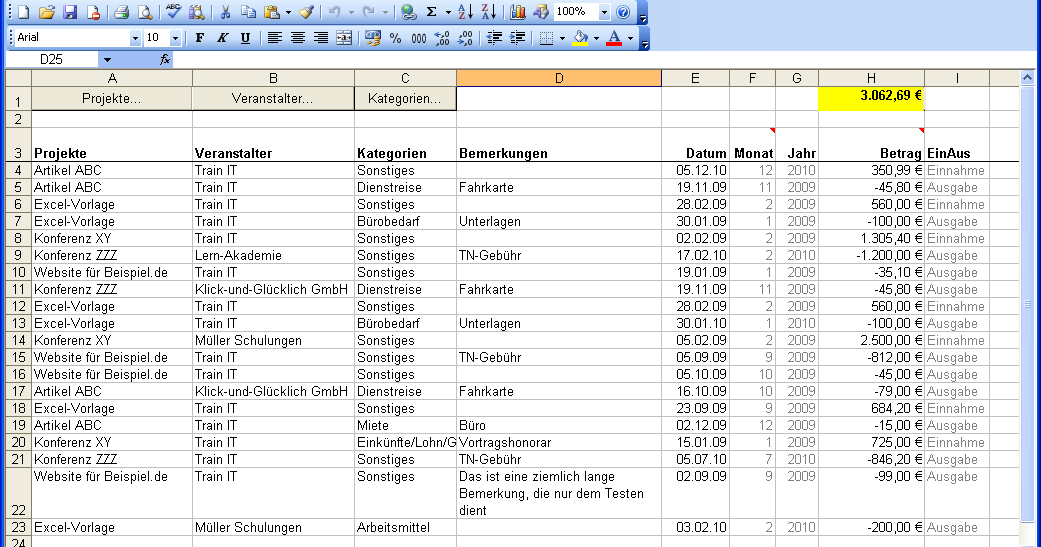Apply the percent style
The height and width of the screenshot is (547, 1041).
[x=396, y=38]
